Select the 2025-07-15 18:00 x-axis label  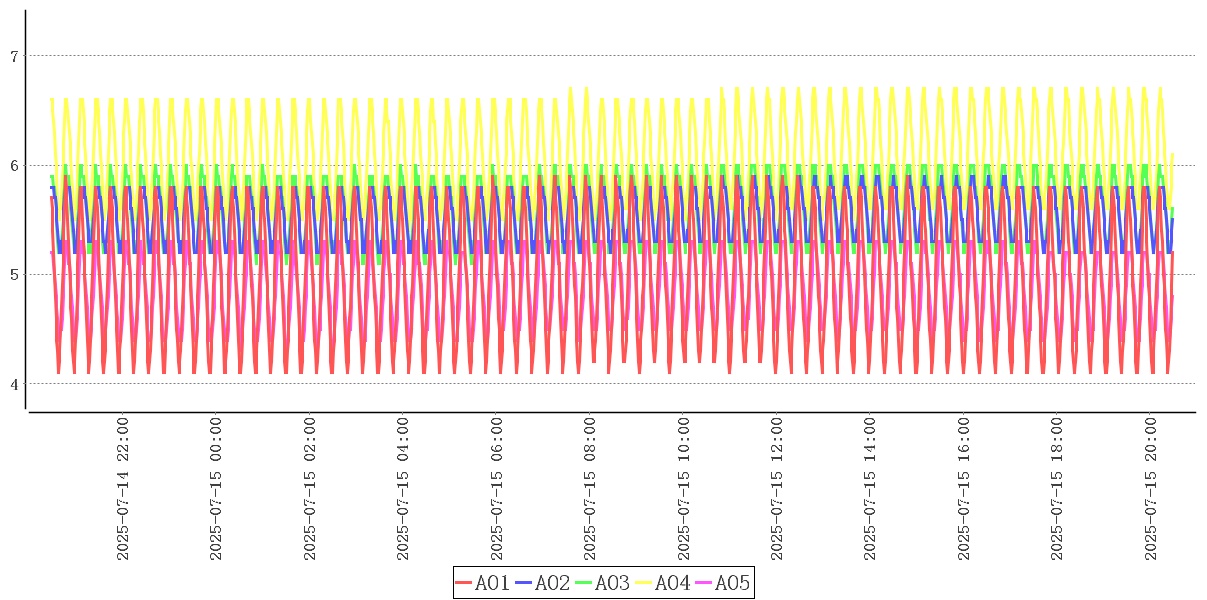[1058, 490]
